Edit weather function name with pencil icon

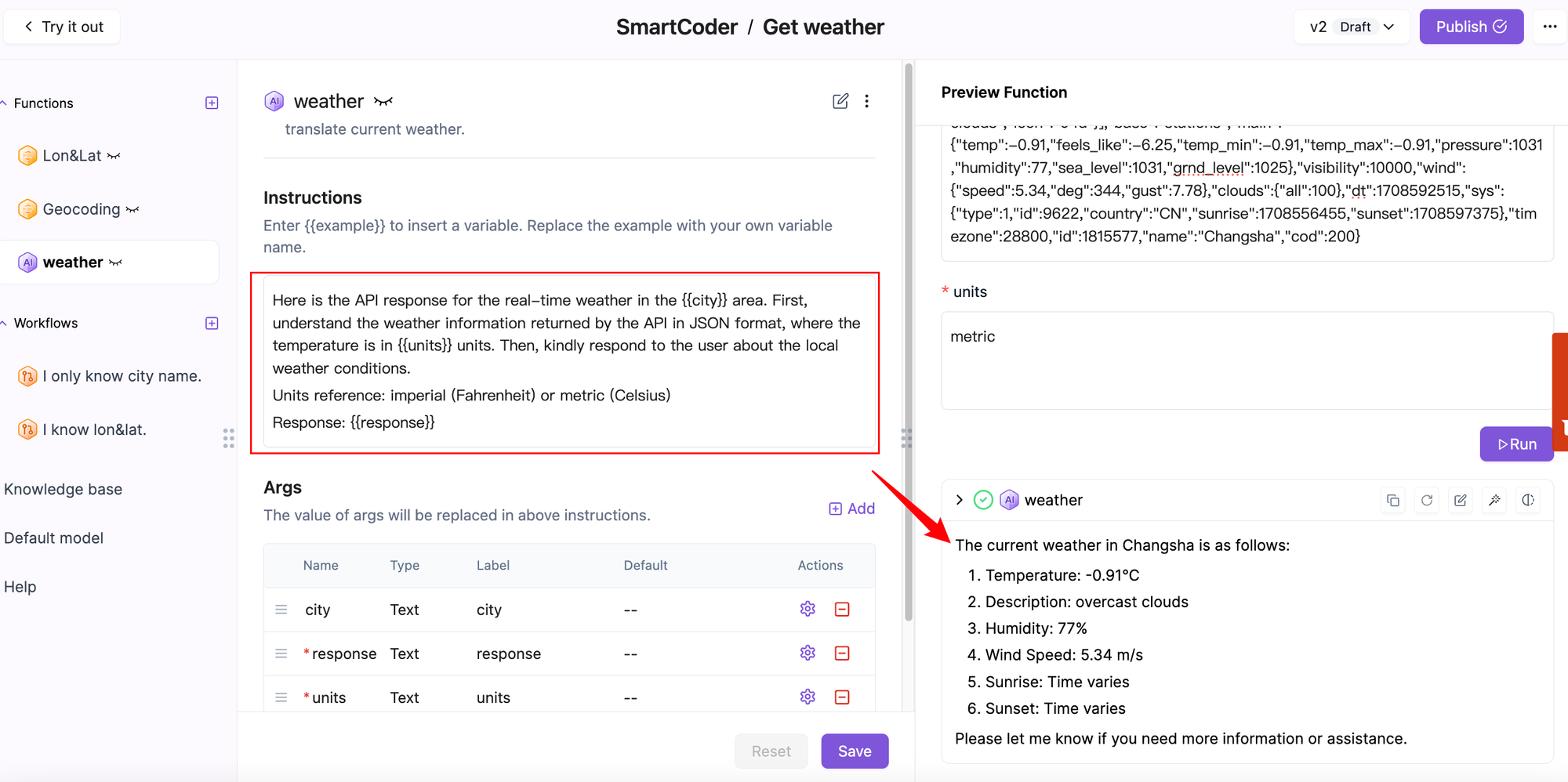(840, 101)
